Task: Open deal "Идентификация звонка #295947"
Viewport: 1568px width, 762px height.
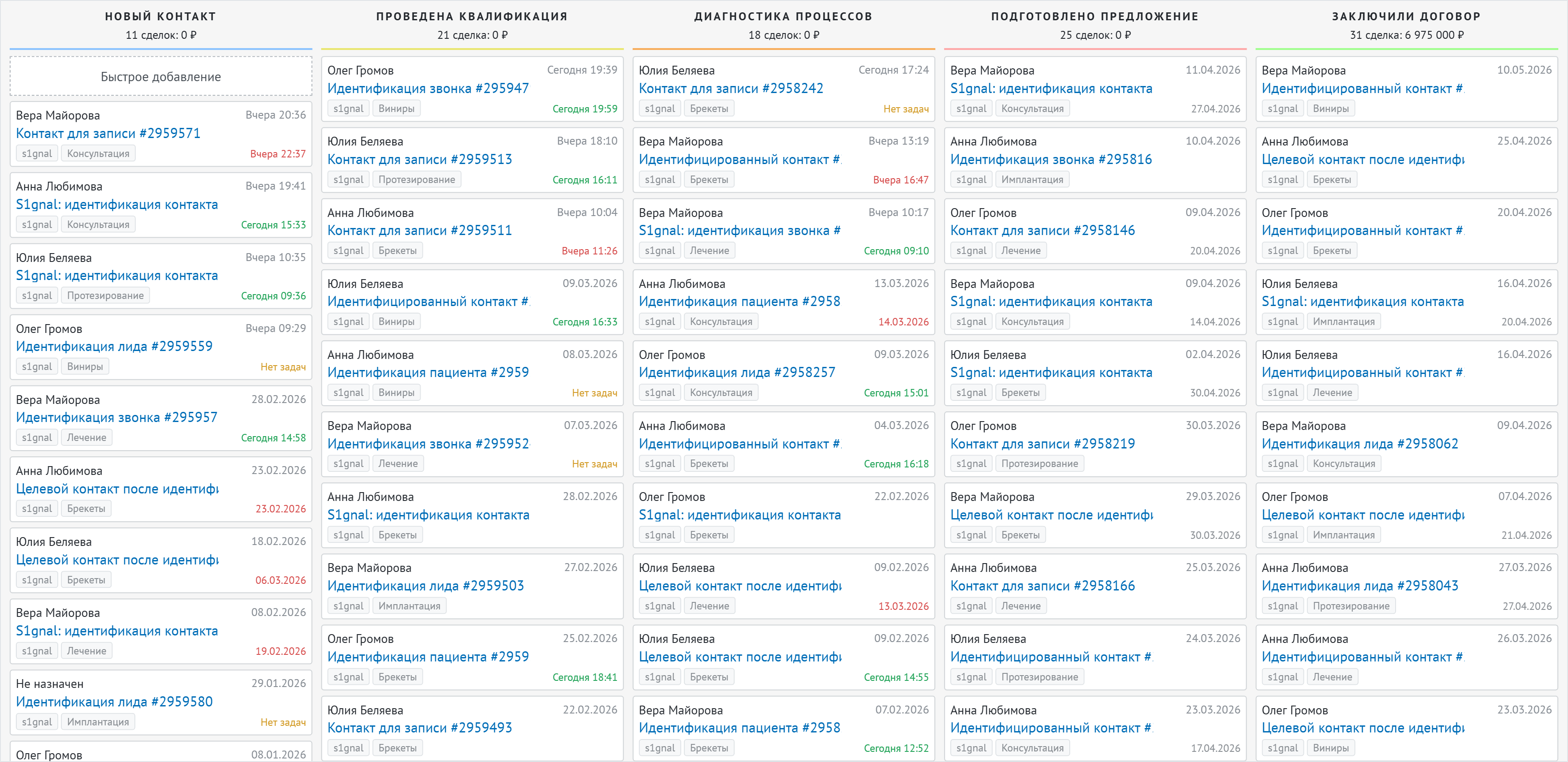Action: [429, 88]
